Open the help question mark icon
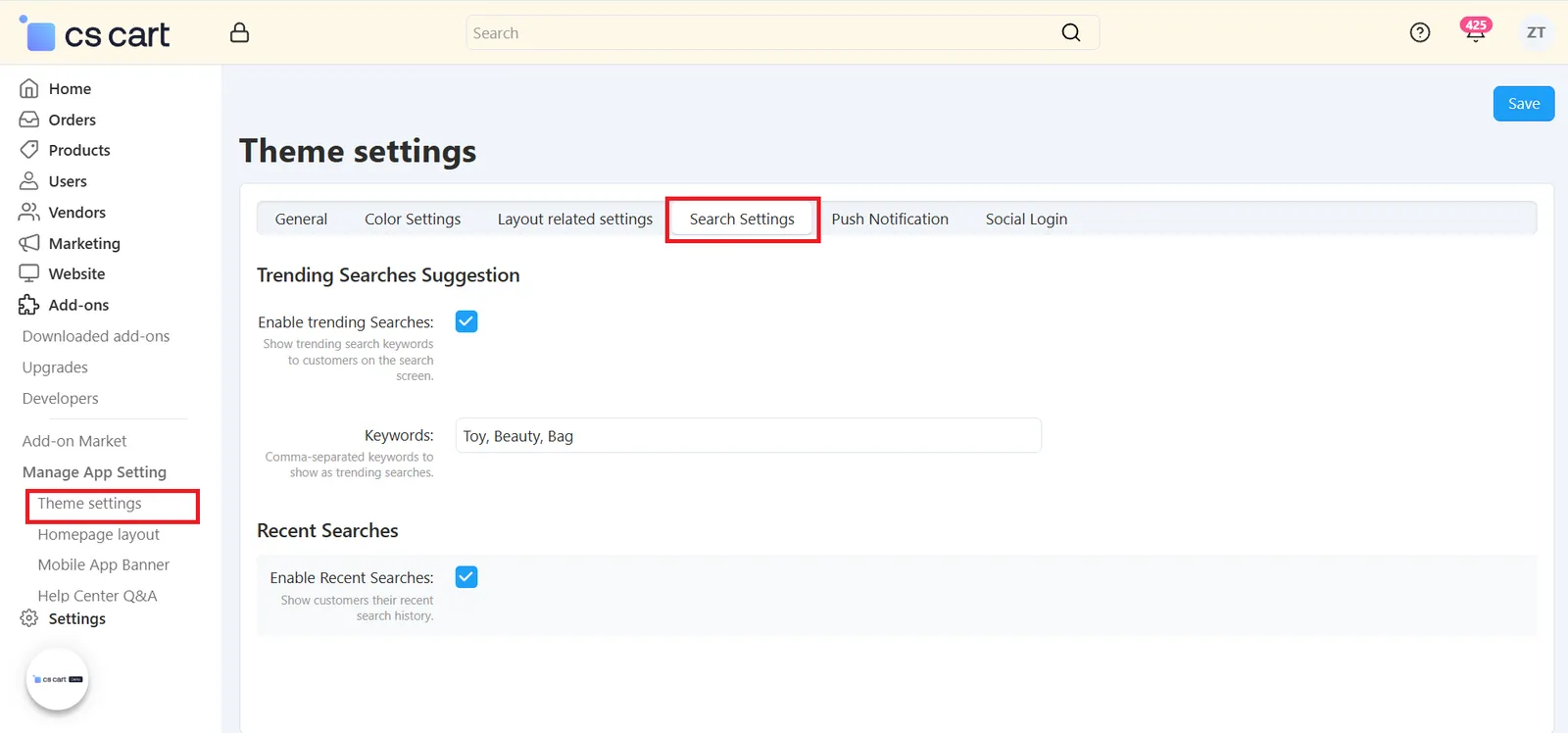Viewport: 1568px width, 733px height. pyautogui.click(x=1420, y=32)
